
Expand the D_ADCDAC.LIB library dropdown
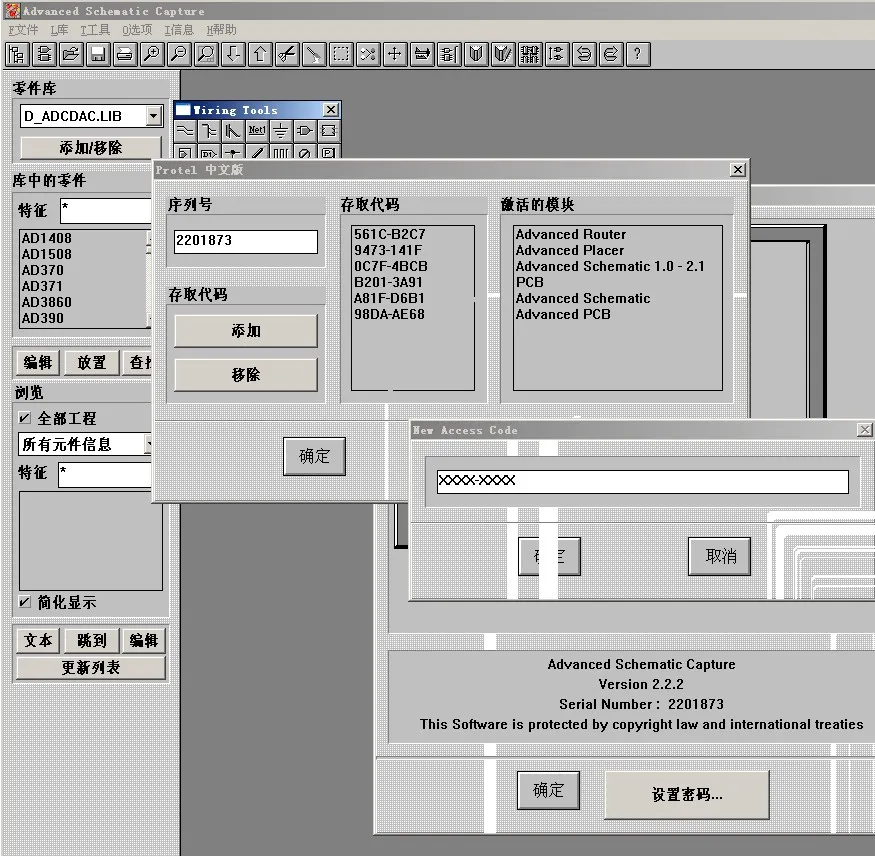(x=153, y=116)
